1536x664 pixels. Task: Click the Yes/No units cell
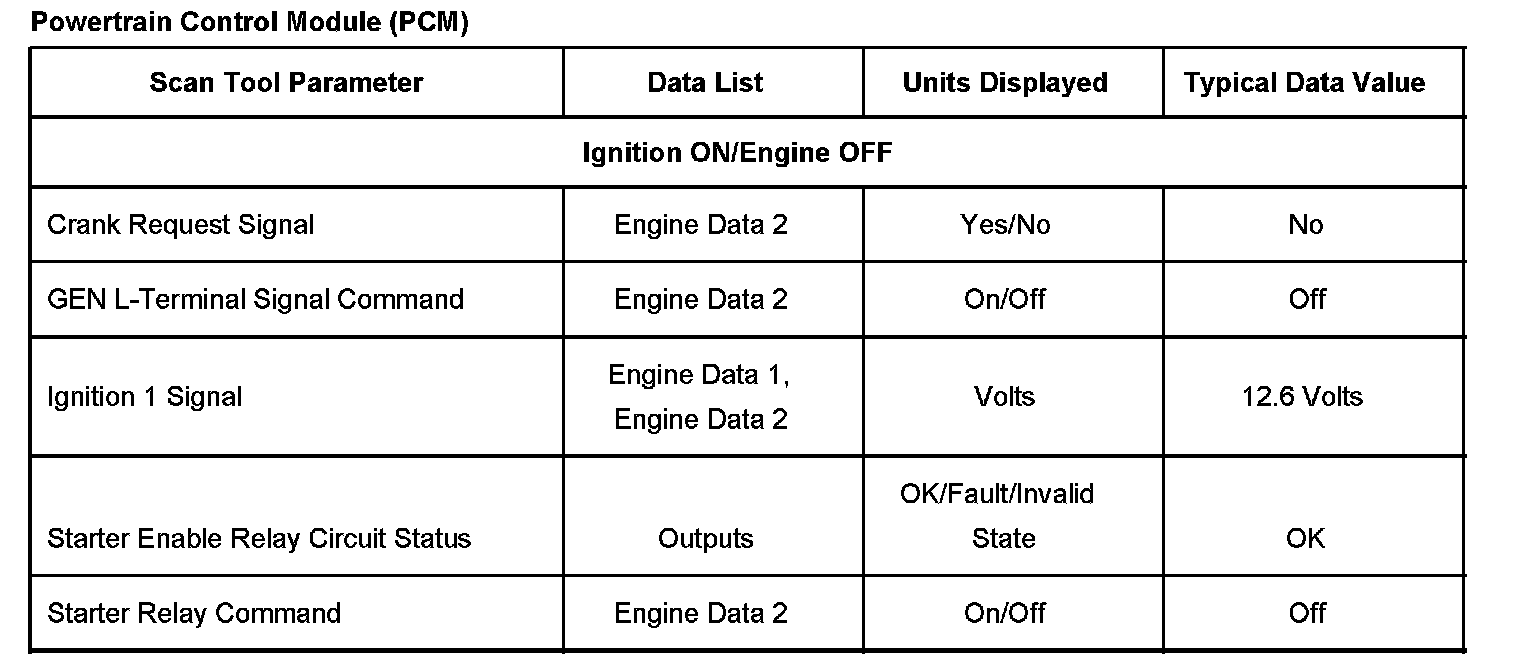[x=1005, y=225]
